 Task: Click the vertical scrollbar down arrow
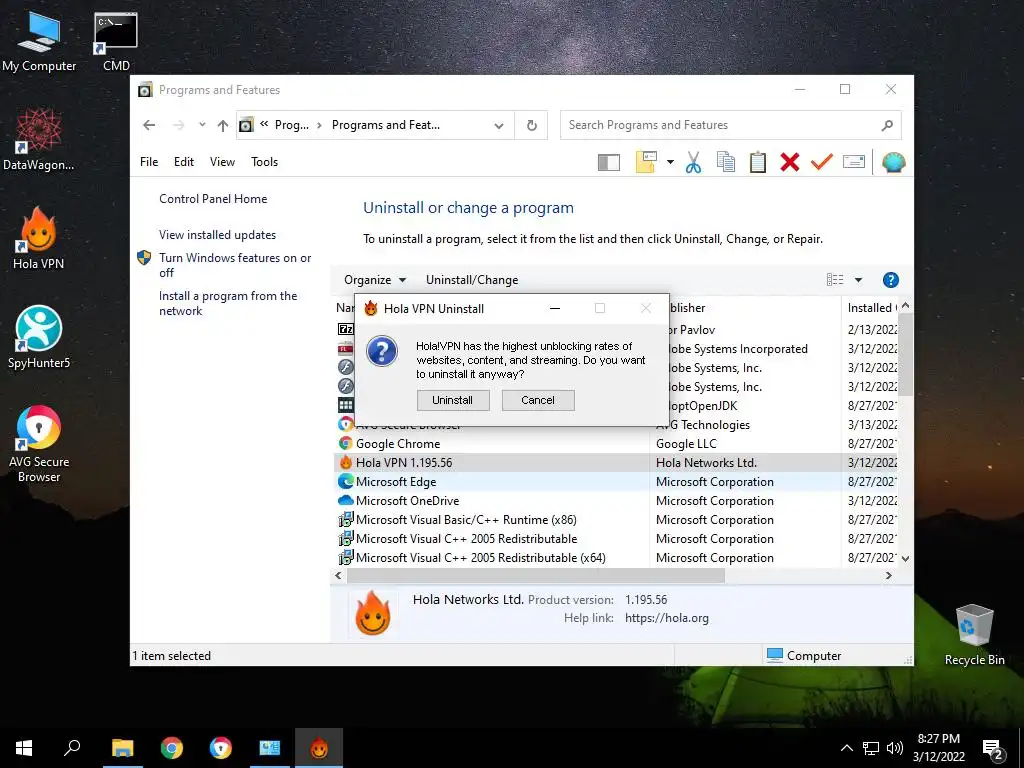click(x=905, y=558)
